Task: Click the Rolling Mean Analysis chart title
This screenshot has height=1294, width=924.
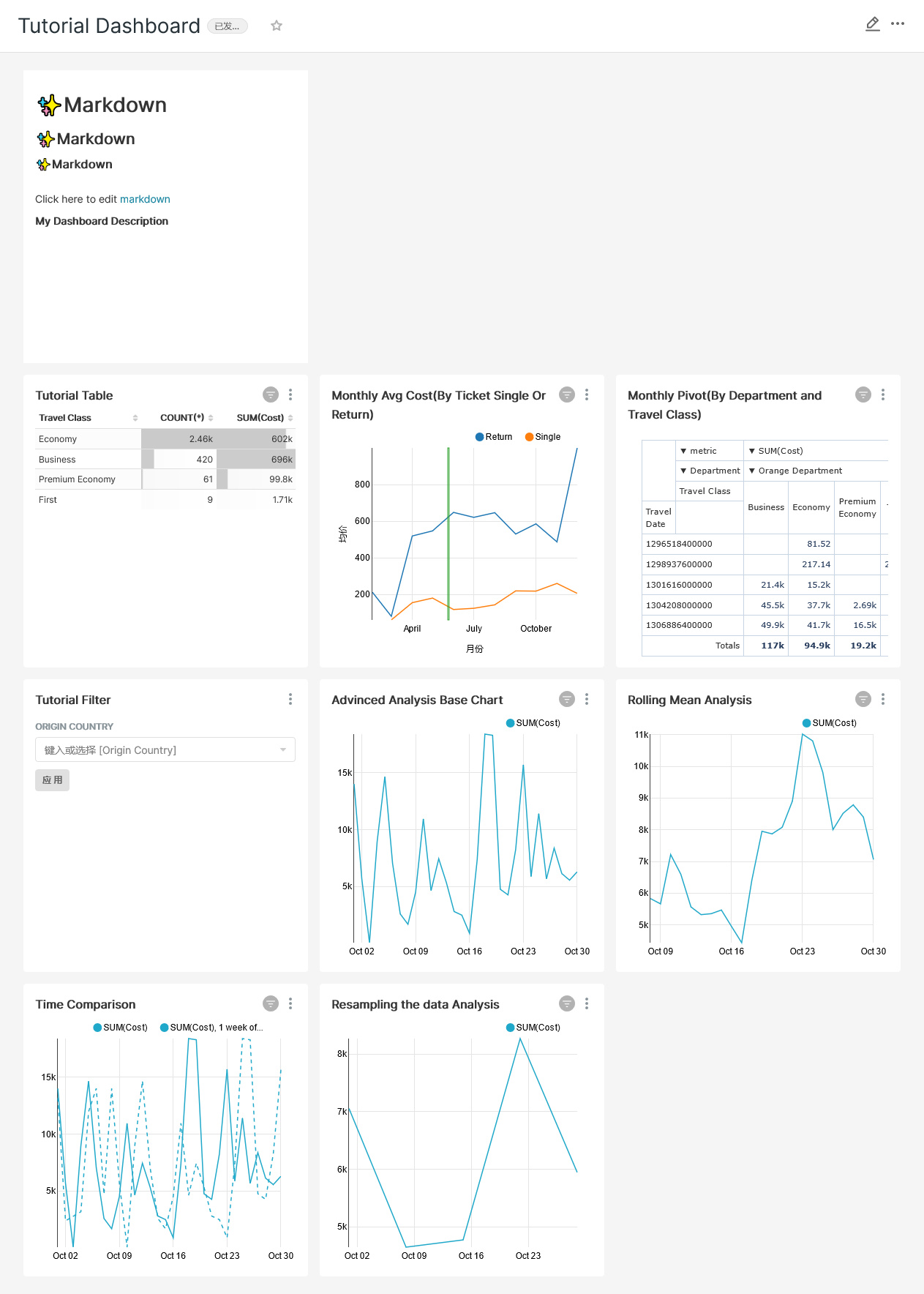Action: click(689, 700)
